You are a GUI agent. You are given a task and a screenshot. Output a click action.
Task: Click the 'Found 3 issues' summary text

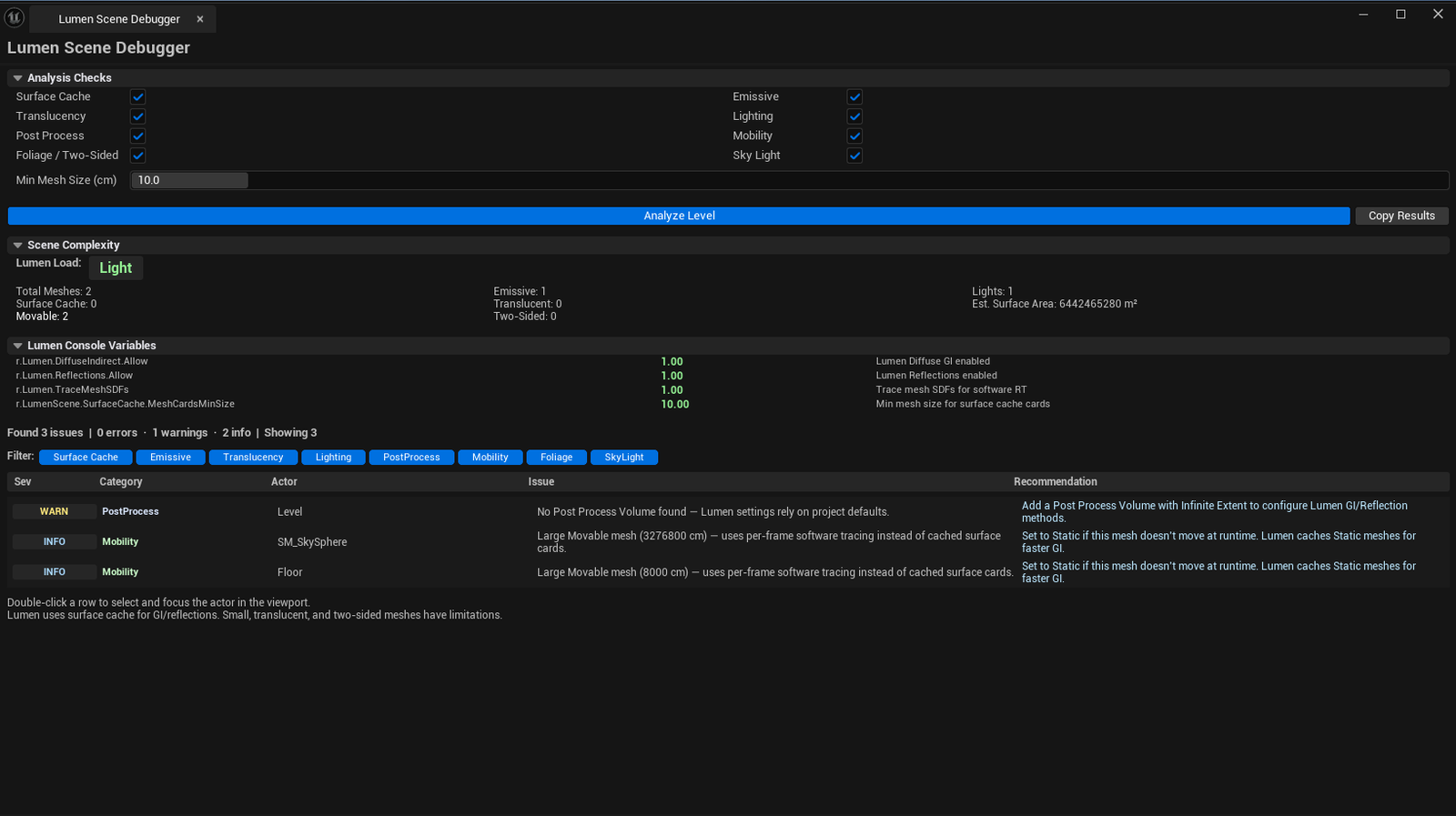coord(45,433)
